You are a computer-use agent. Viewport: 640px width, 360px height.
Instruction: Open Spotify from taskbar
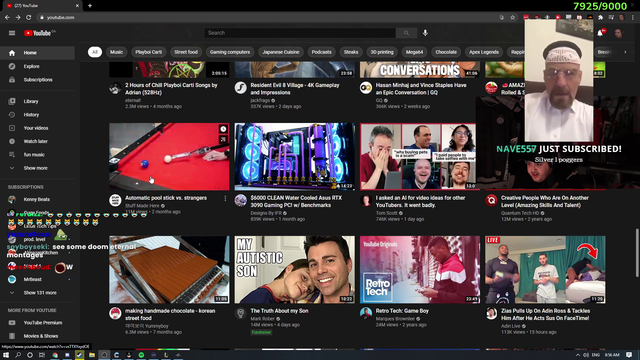coord(141,355)
